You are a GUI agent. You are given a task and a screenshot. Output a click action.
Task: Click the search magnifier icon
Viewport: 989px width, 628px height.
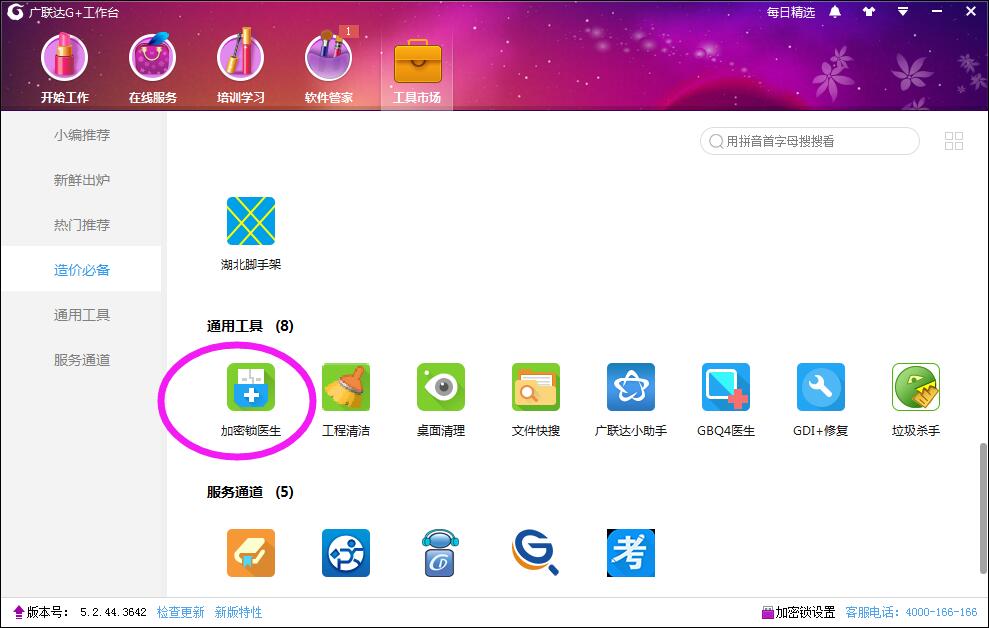click(716, 141)
